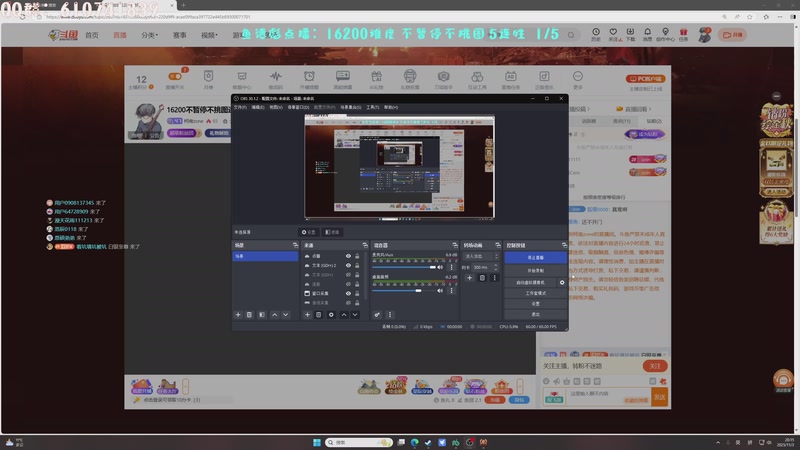Open 麦克风/Aux three-dot options menu
This screenshot has height=450, width=800.
pyautogui.click(x=451, y=267)
